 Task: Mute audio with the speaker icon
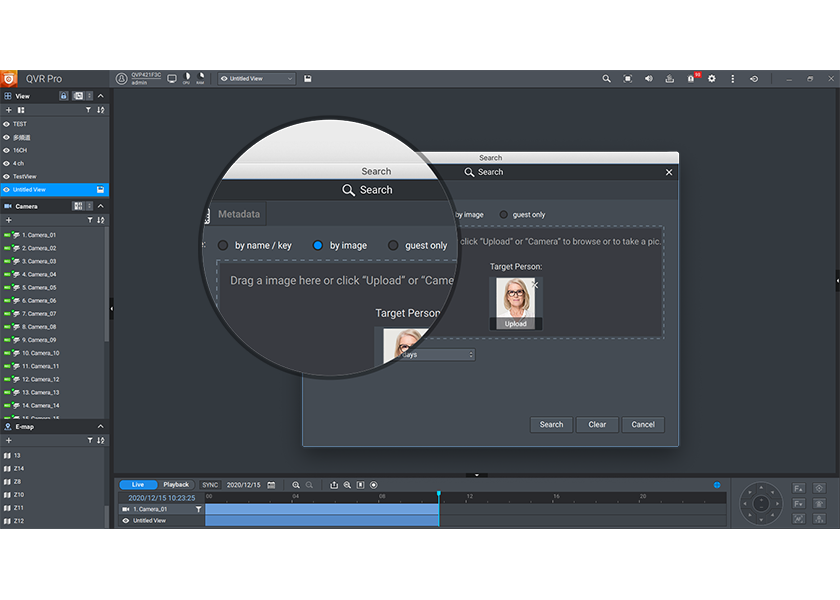[x=648, y=78]
